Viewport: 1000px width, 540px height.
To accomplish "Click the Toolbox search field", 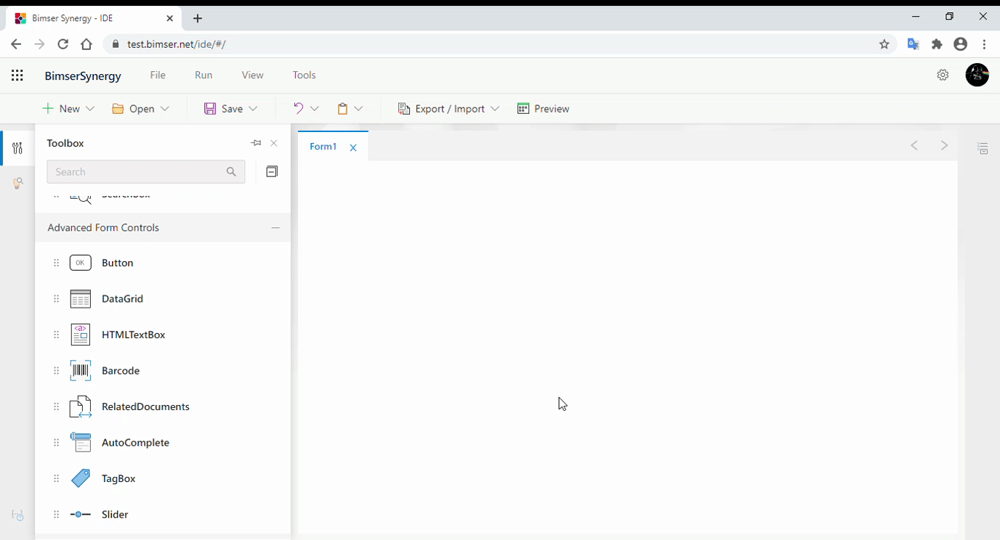I will [135, 172].
